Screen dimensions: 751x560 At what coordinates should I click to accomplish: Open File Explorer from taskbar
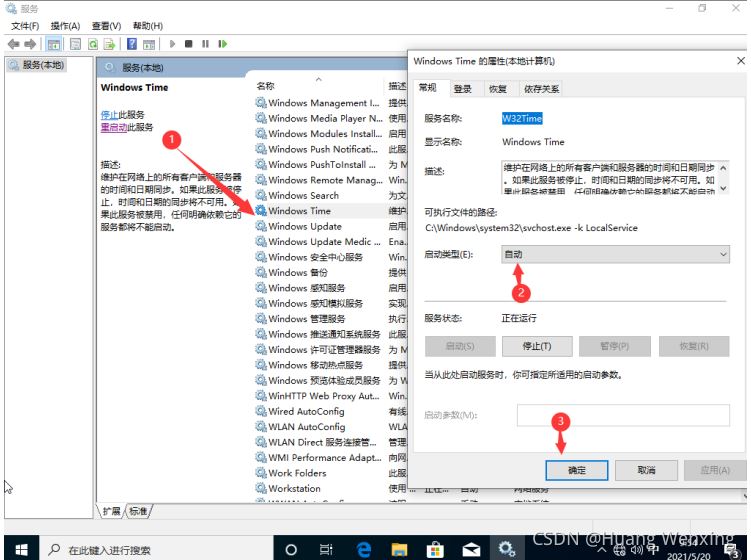coord(399,549)
